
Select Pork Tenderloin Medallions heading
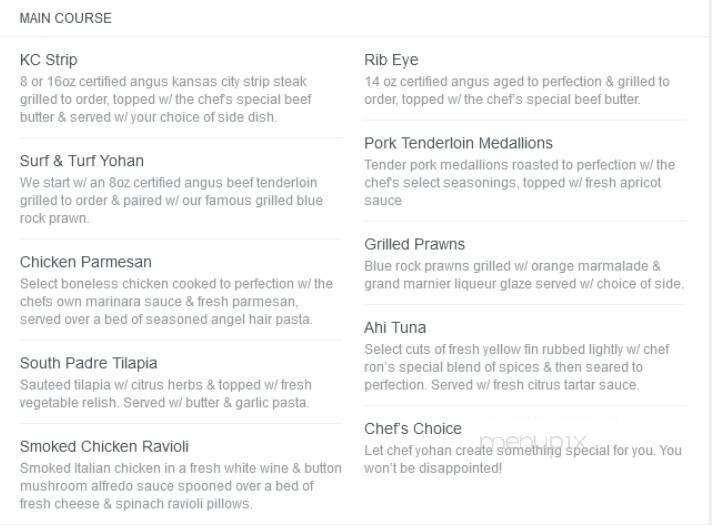click(x=458, y=143)
